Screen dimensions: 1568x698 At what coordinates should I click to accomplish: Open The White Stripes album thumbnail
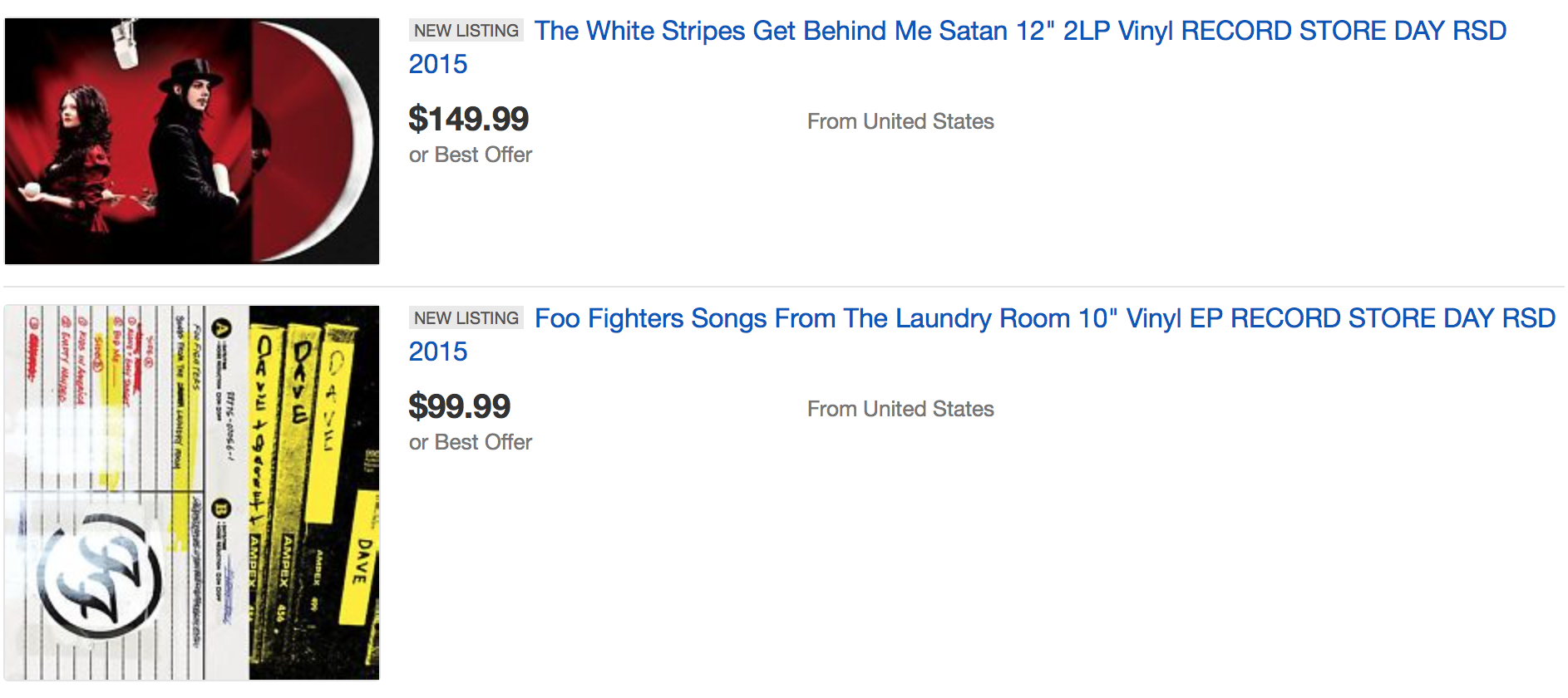point(192,141)
